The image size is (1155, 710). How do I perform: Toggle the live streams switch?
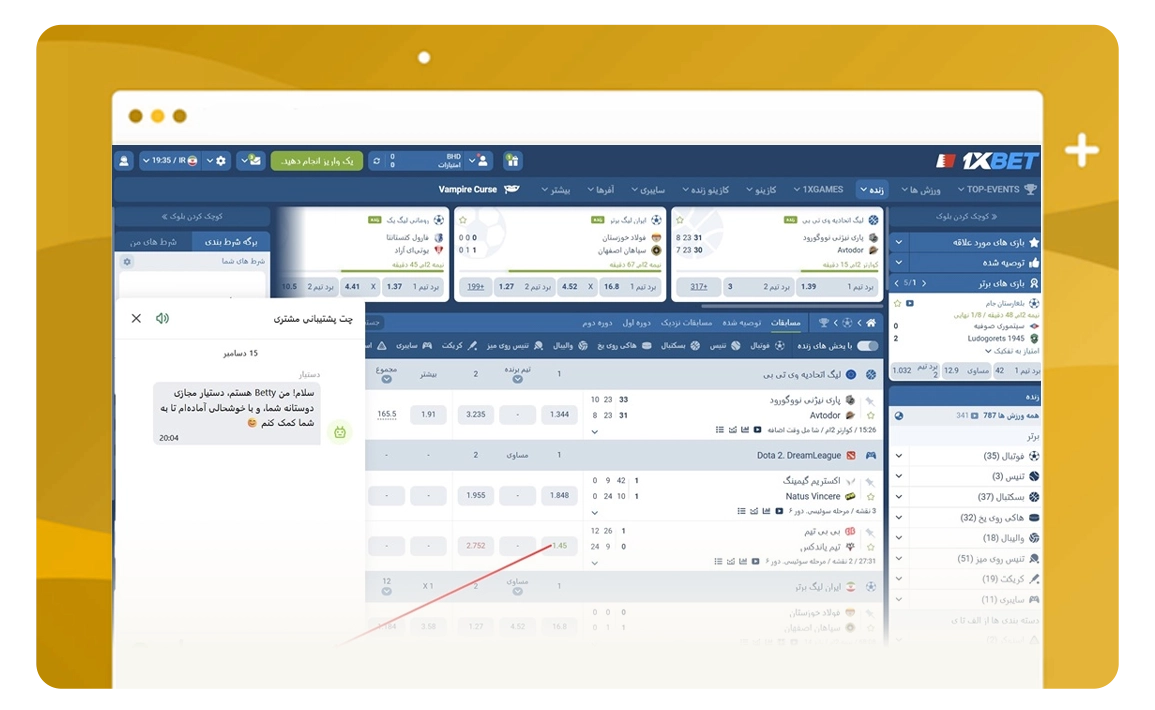click(867, 346)
